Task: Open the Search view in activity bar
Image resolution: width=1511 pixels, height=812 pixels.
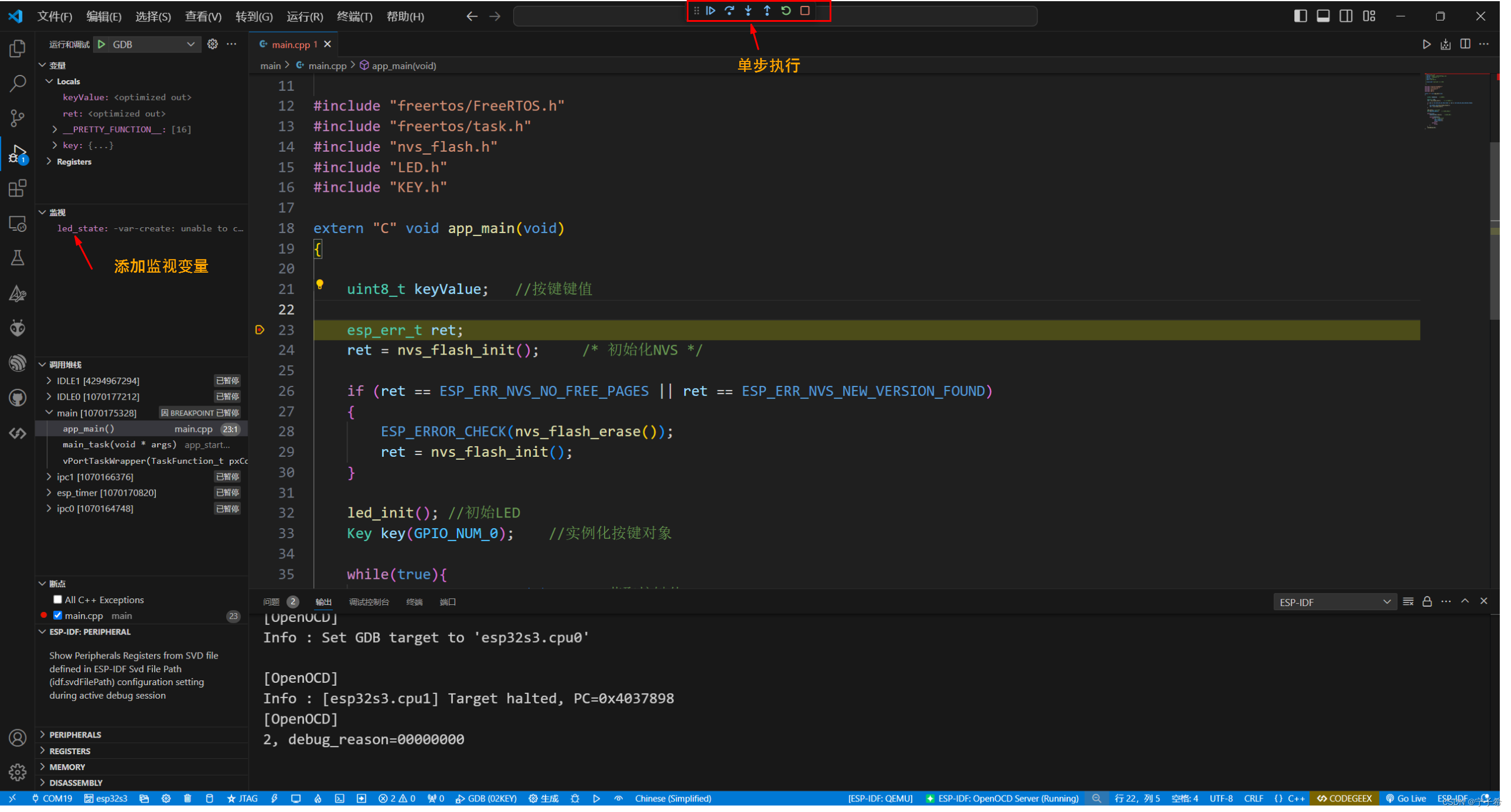Action: point(18,83)
